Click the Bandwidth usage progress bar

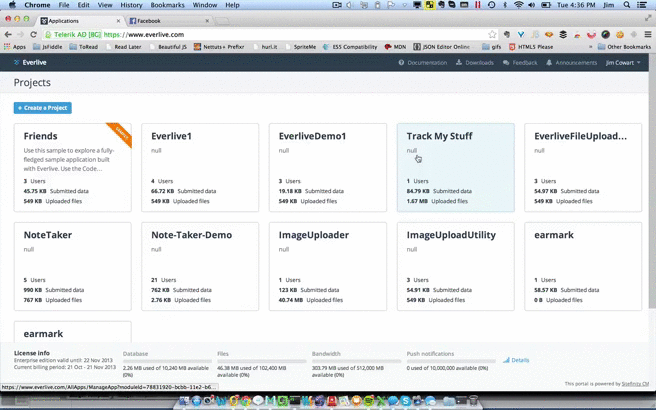[x=356, y=361]
